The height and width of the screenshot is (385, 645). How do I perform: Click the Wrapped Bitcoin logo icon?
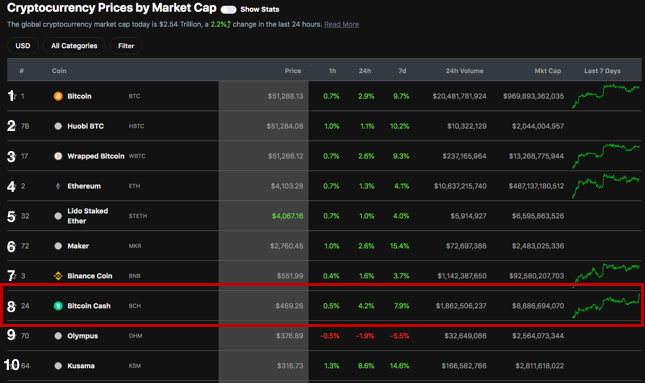58,156
